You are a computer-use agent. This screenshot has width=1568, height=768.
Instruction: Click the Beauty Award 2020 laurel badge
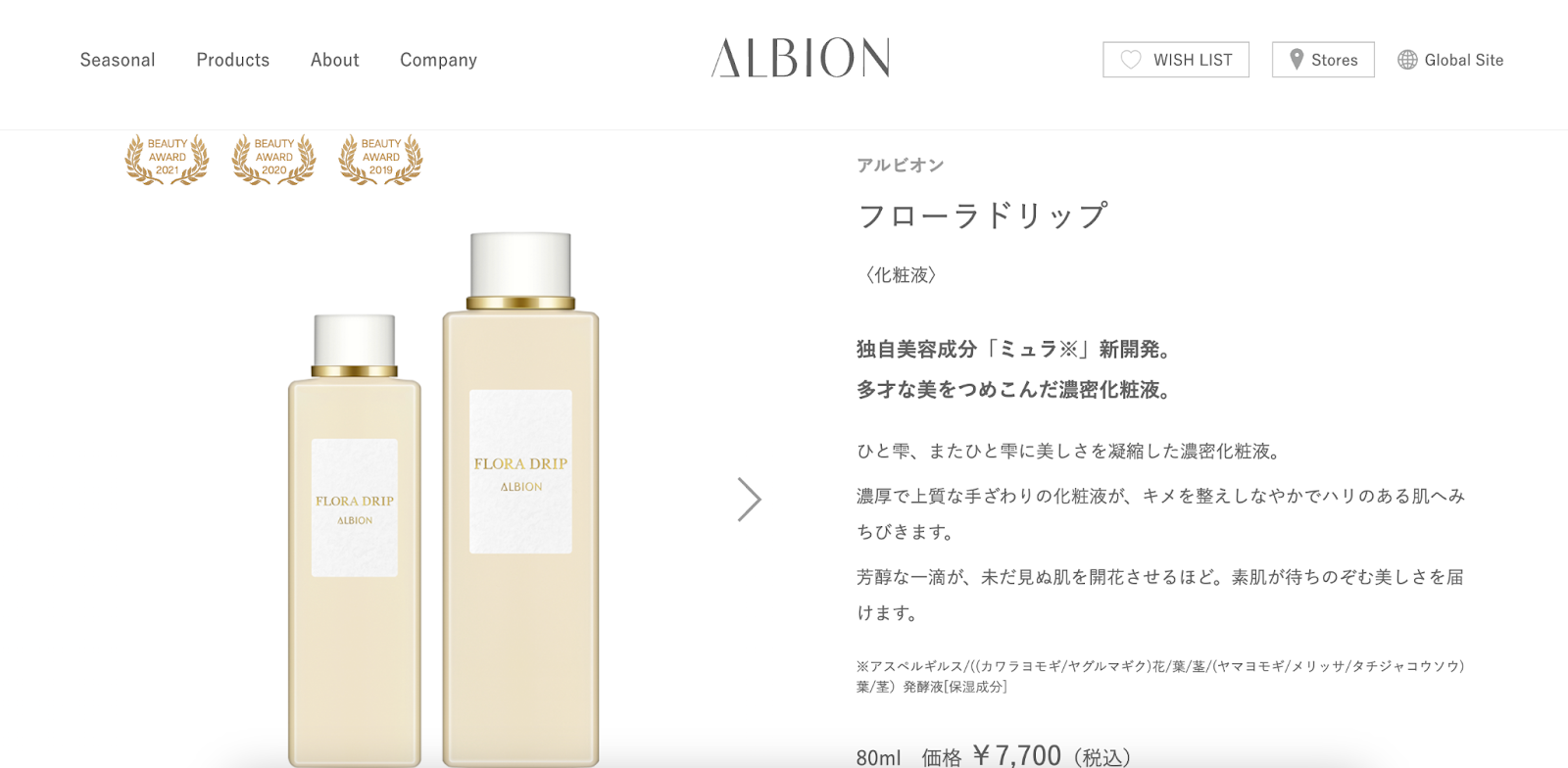click(x=273, y=159)
